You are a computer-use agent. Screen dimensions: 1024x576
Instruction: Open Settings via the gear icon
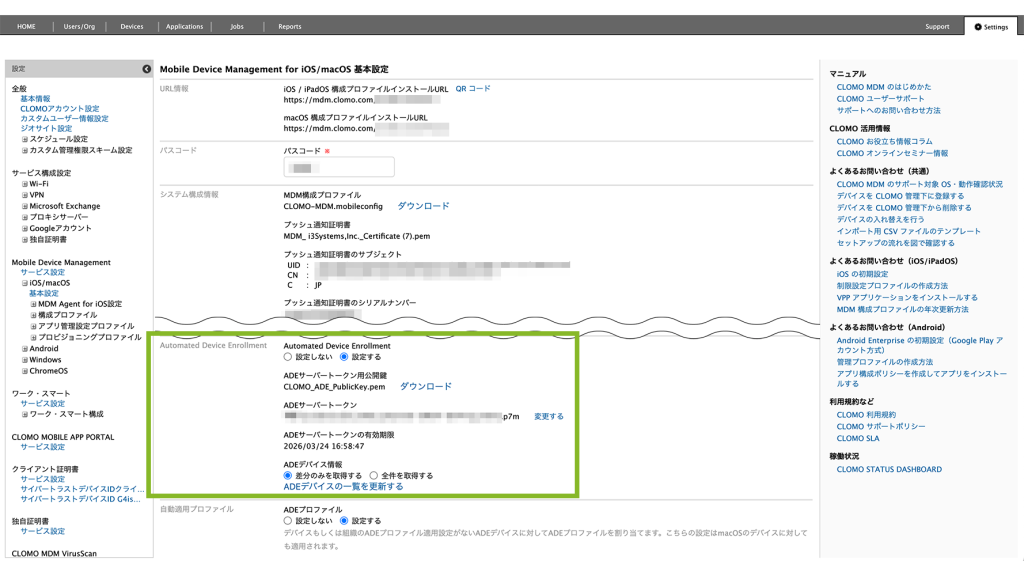point(978,27)
